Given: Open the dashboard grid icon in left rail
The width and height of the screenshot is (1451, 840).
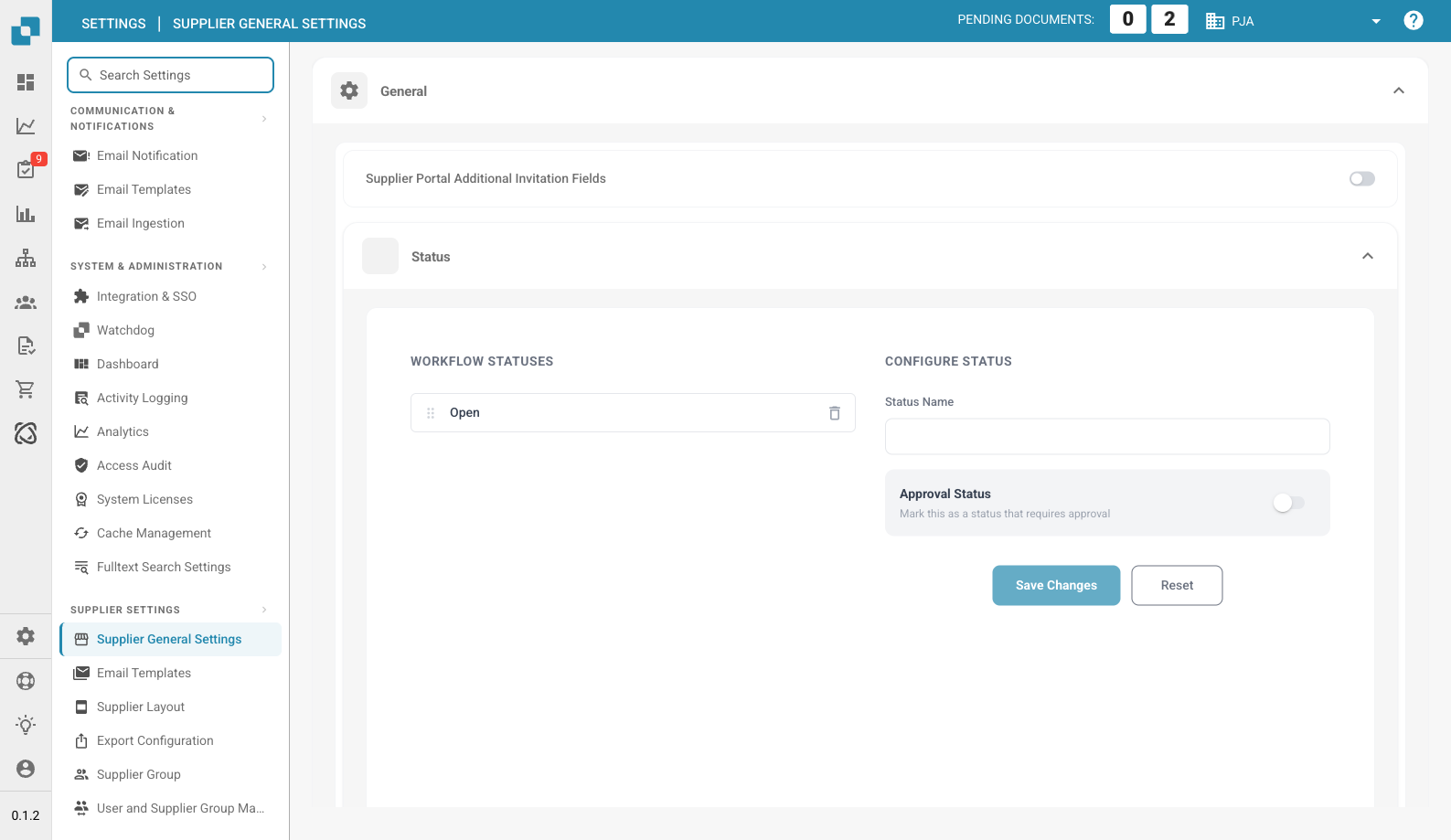Looking at the screenshot, I should coord(26,82).
